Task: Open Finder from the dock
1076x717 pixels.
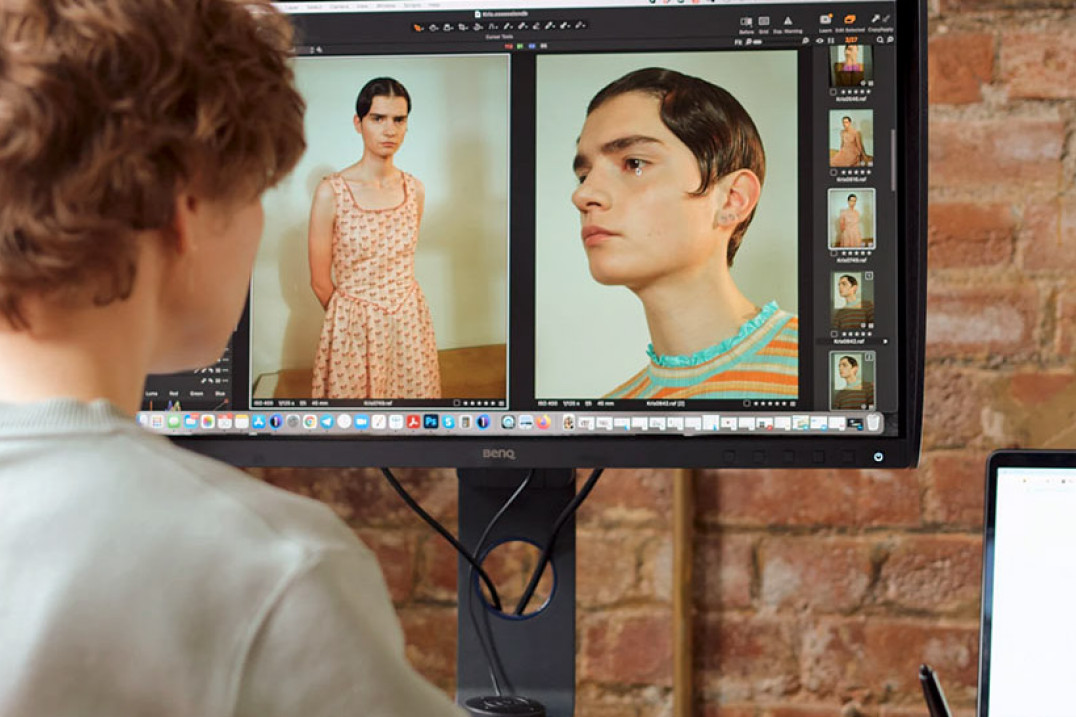Action: [143, 421]
